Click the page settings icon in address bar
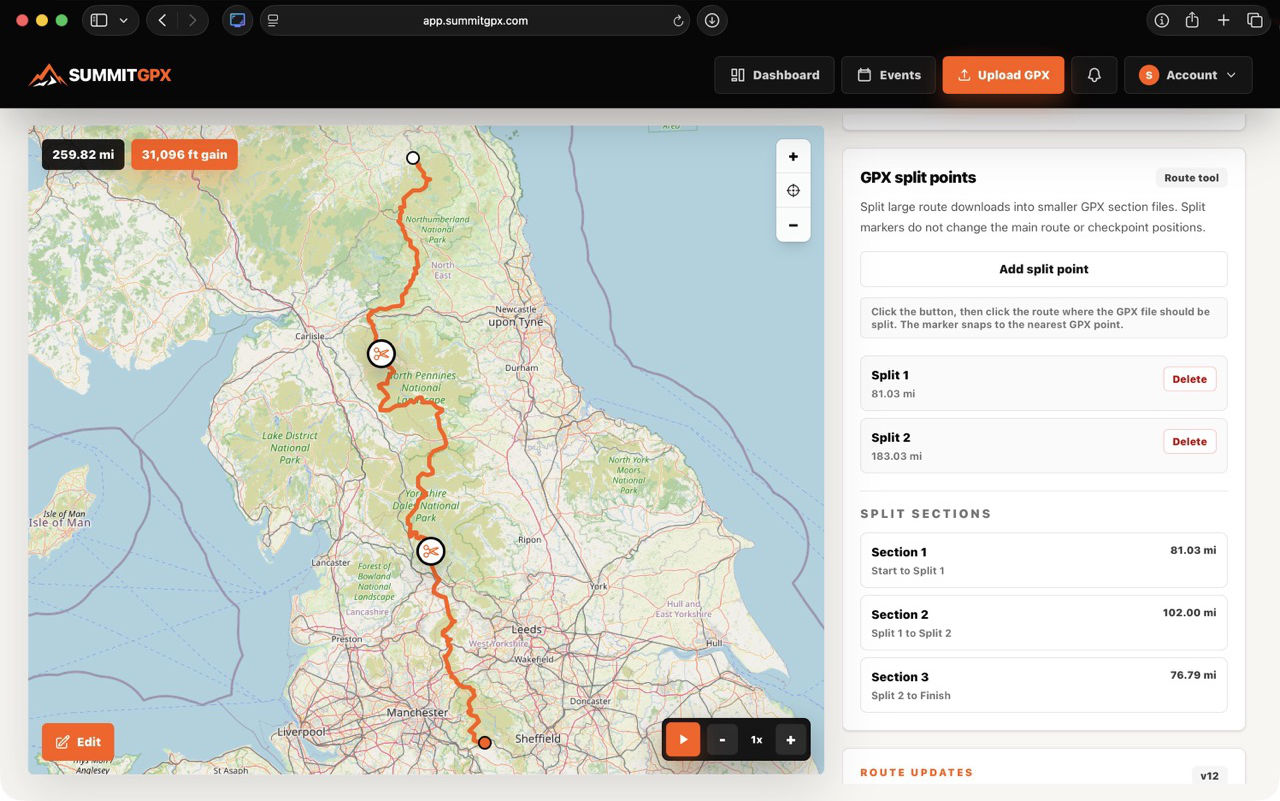This screenshot has width=1280, height=801. click(273, 20)
